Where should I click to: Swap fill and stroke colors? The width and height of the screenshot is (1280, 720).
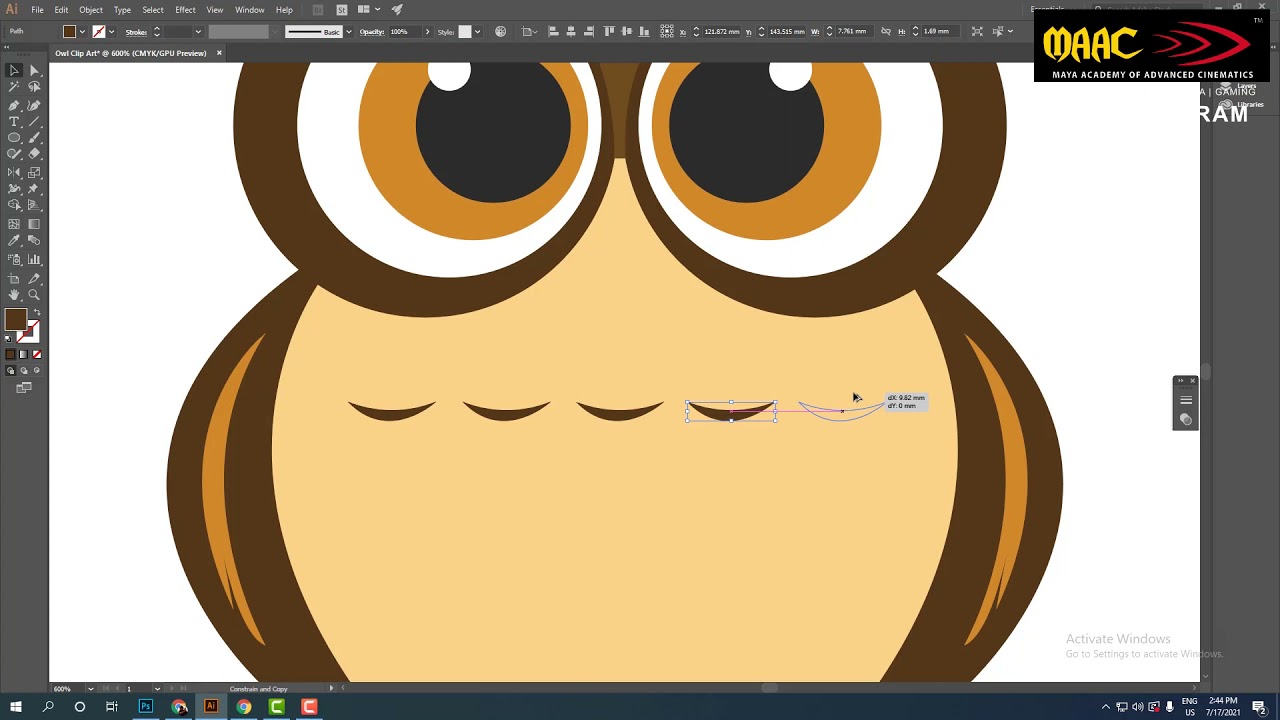(x=36, y=313)
